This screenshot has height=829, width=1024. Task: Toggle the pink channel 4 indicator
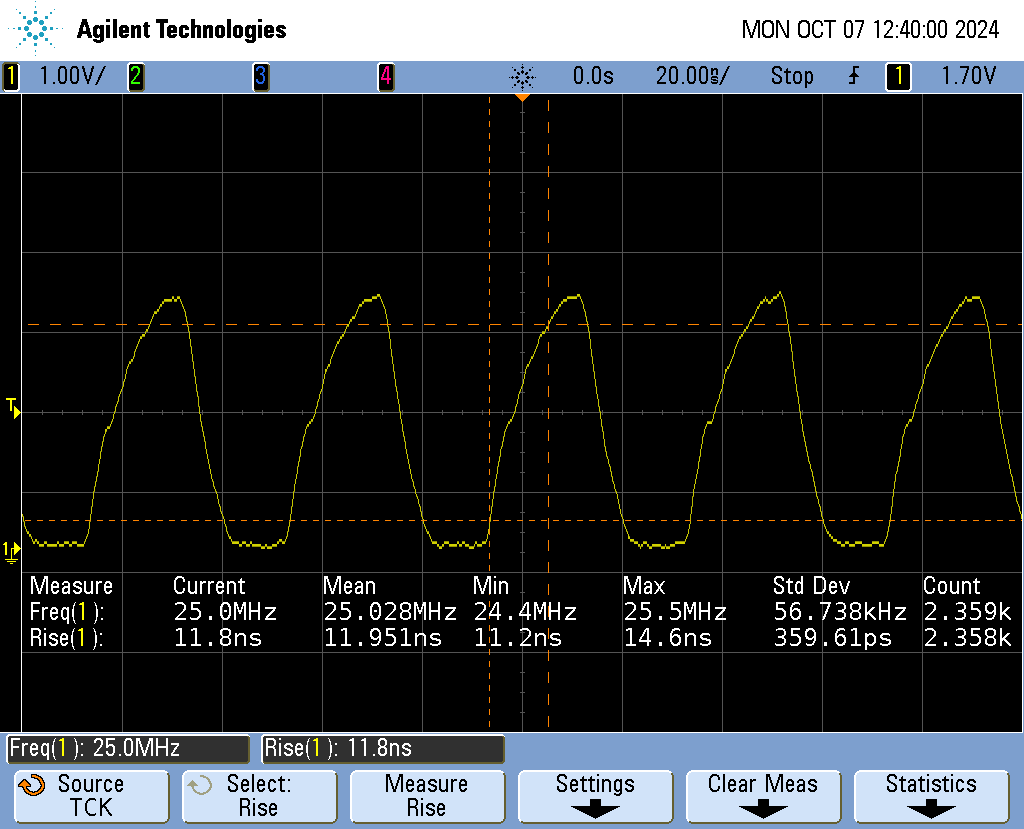[385, 76]
